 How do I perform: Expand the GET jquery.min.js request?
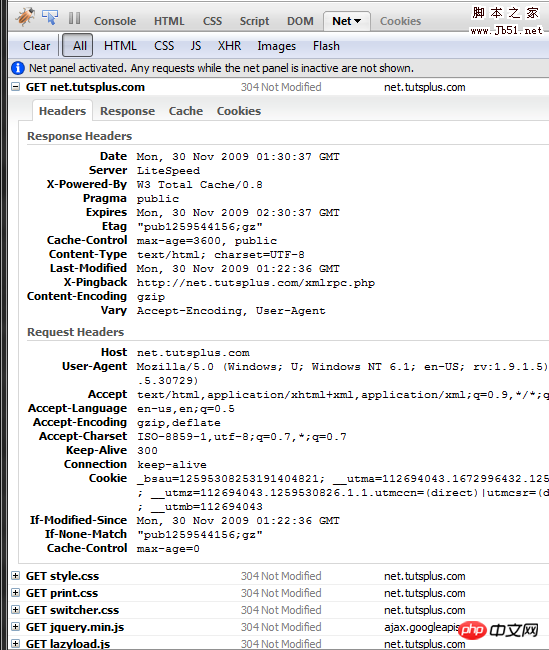pyautogui.click(x=16, y=626)
